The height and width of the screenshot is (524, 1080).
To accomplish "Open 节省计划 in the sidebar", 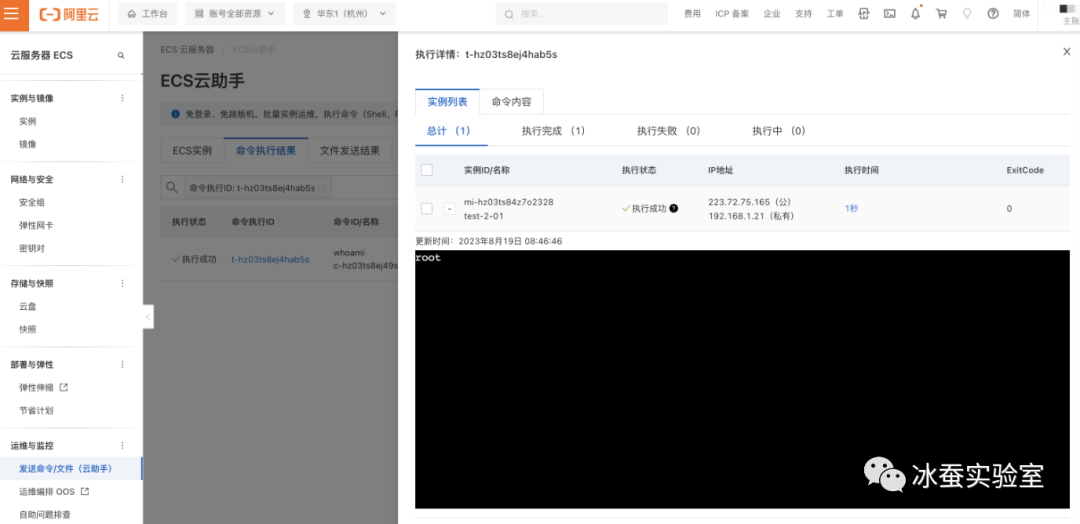I will click(x=36, y=410).
